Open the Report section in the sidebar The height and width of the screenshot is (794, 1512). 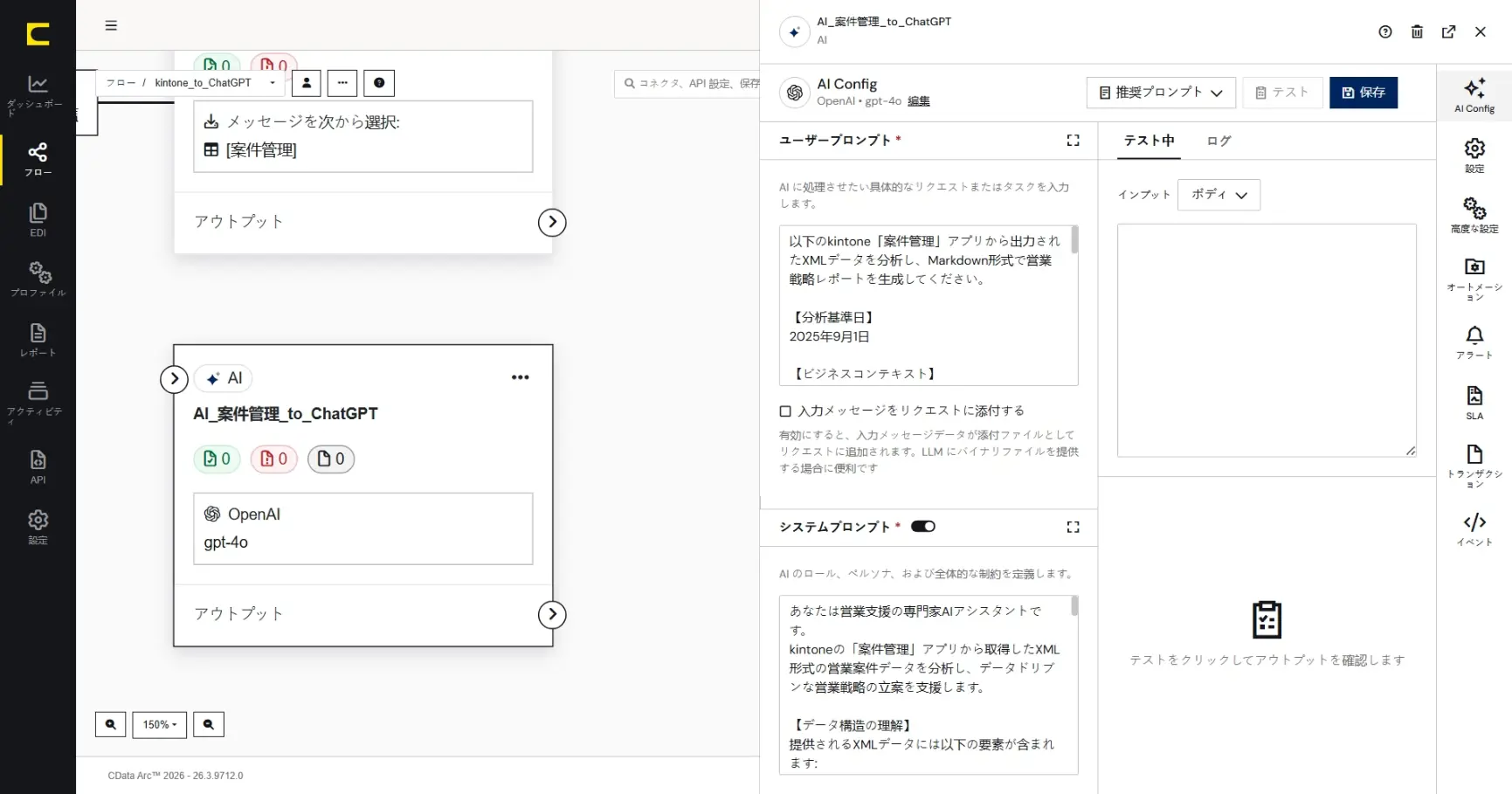(x=38, y=340)
